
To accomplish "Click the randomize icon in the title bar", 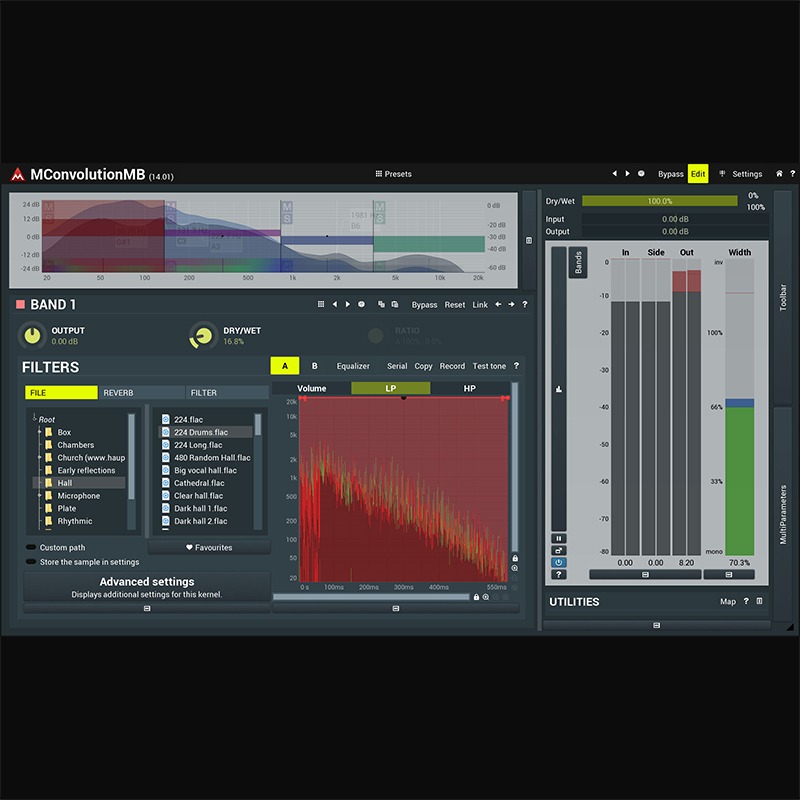I will [641, 173].
